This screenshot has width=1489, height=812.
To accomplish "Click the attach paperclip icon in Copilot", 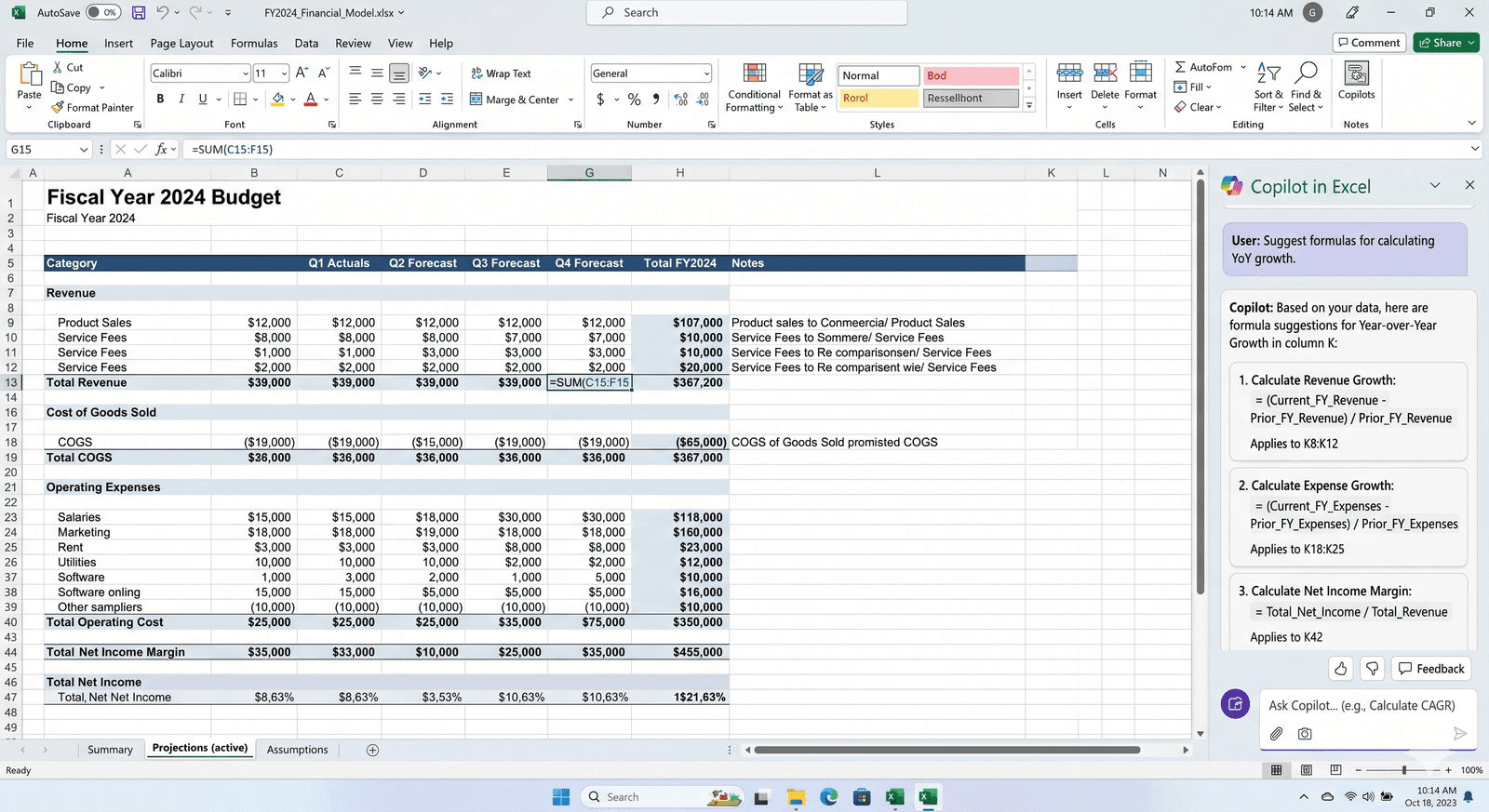I will pos(1277,734).
